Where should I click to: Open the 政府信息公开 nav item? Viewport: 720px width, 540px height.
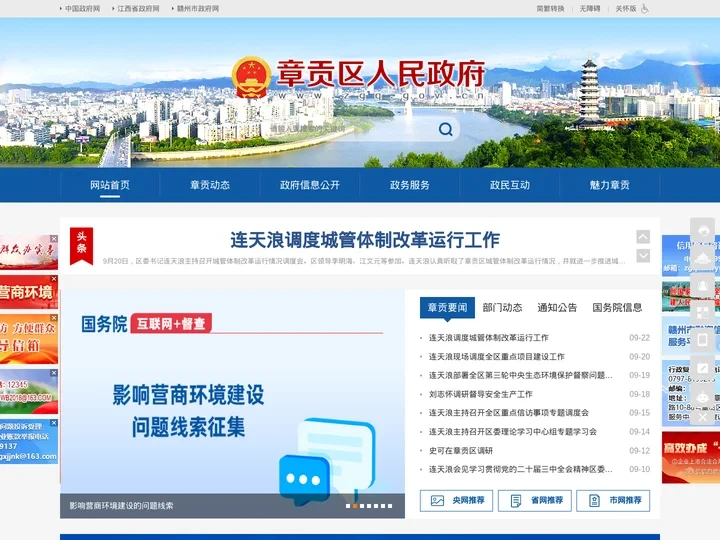pos(310,185)
